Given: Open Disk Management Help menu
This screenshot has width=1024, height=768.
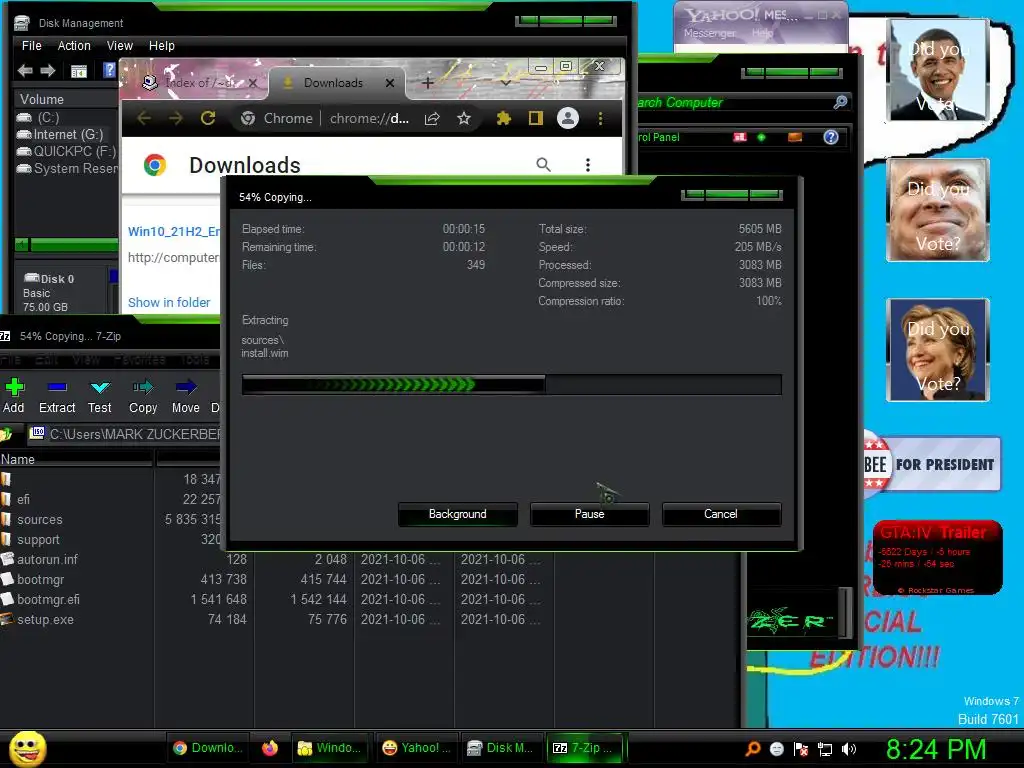Looking at the screenshot, I should 161,46.
